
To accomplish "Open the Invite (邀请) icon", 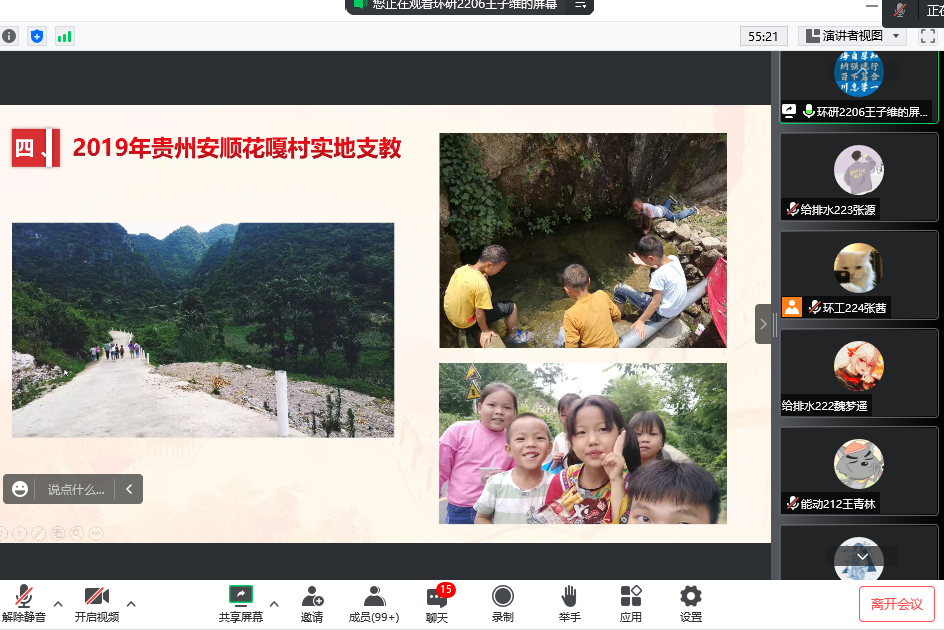I will [312, 604].
